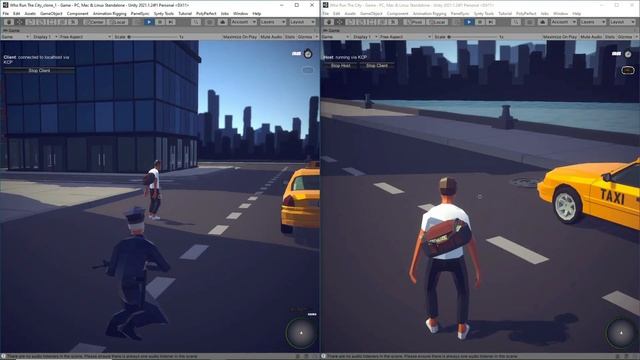Click Pause button in right Unity window
The image size is (640, 360).
pos(480,22)
